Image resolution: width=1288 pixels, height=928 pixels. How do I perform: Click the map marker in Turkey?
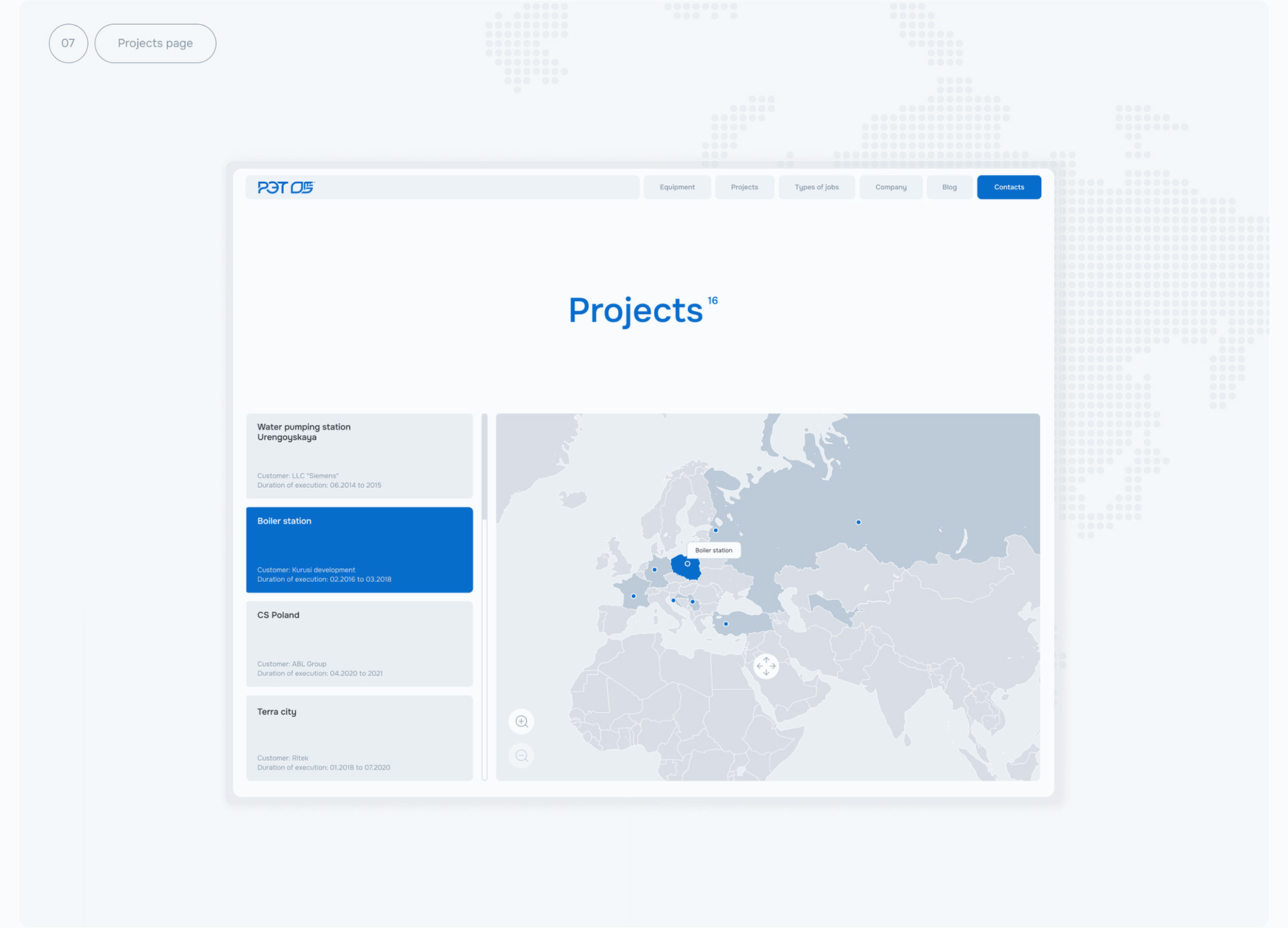(726, 624)
